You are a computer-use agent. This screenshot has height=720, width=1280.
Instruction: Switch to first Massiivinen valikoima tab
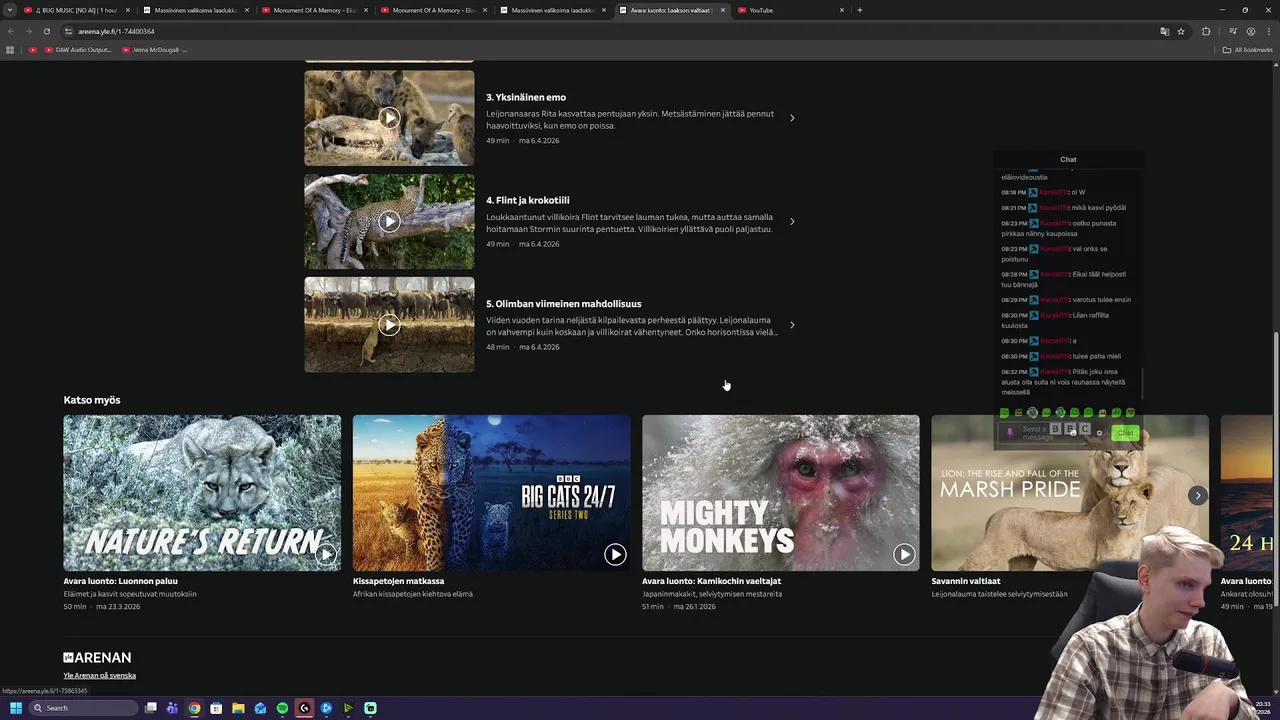(194, 10)
